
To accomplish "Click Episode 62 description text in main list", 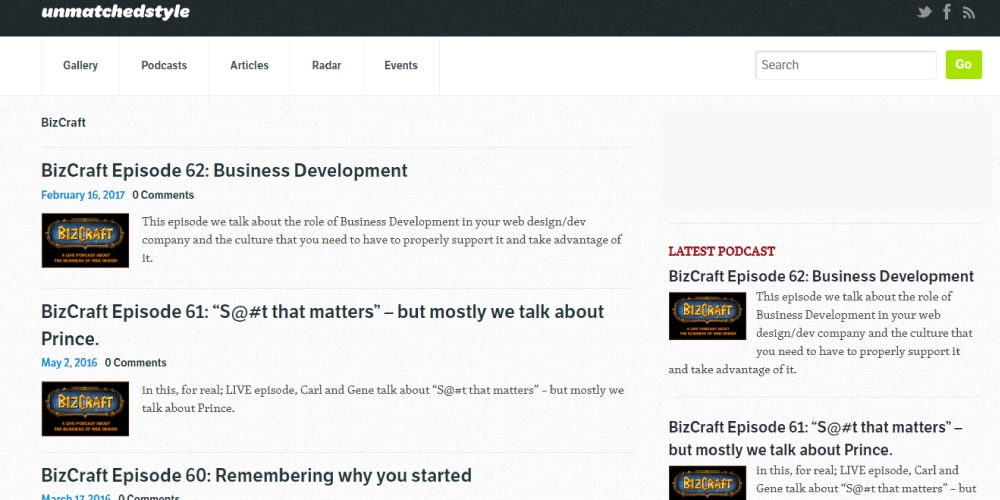I will point(382,240).
